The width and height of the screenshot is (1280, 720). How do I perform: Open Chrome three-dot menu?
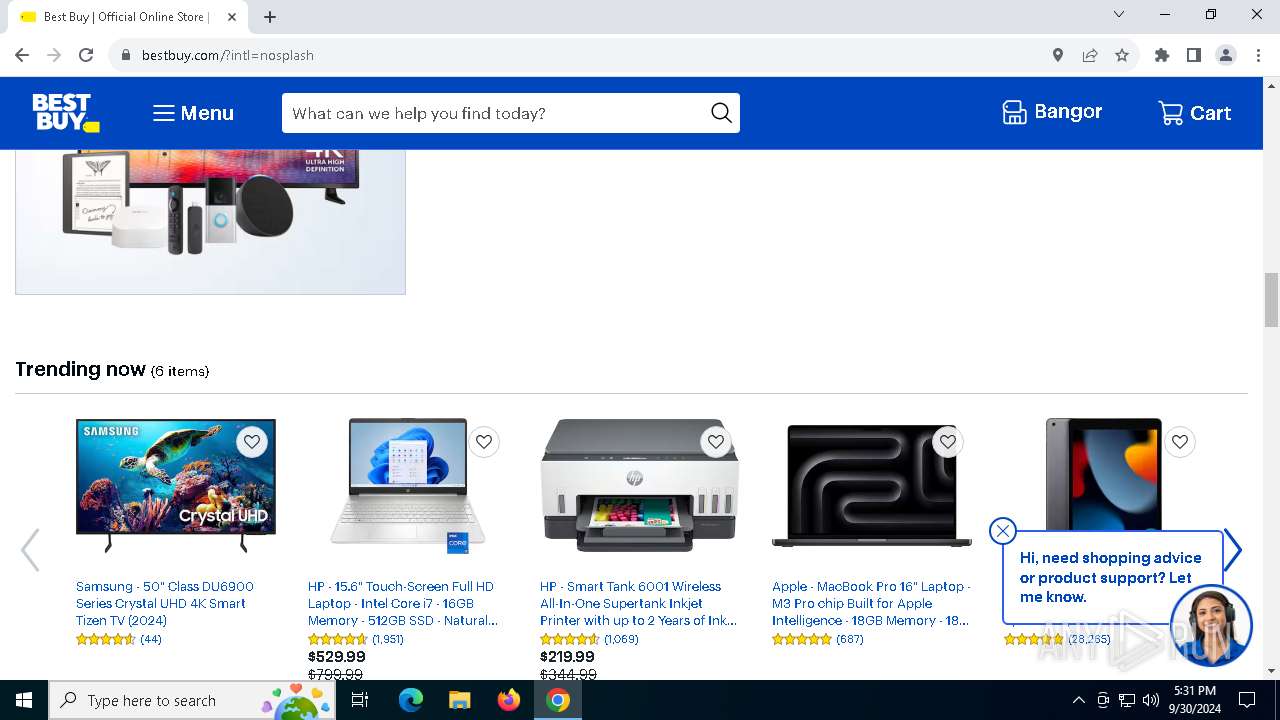pyautogui.click(x=1258, y=55)
